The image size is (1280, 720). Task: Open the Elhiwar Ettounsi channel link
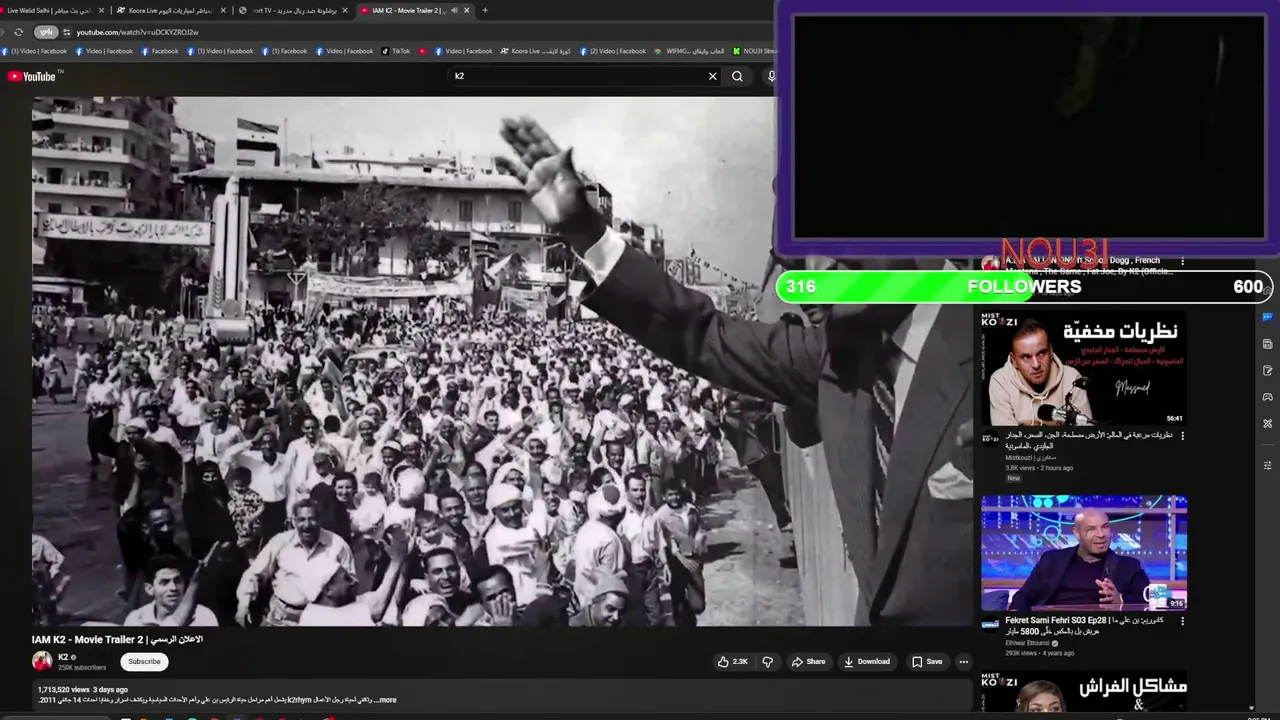pyautogui.click(x=1027, y=643)
